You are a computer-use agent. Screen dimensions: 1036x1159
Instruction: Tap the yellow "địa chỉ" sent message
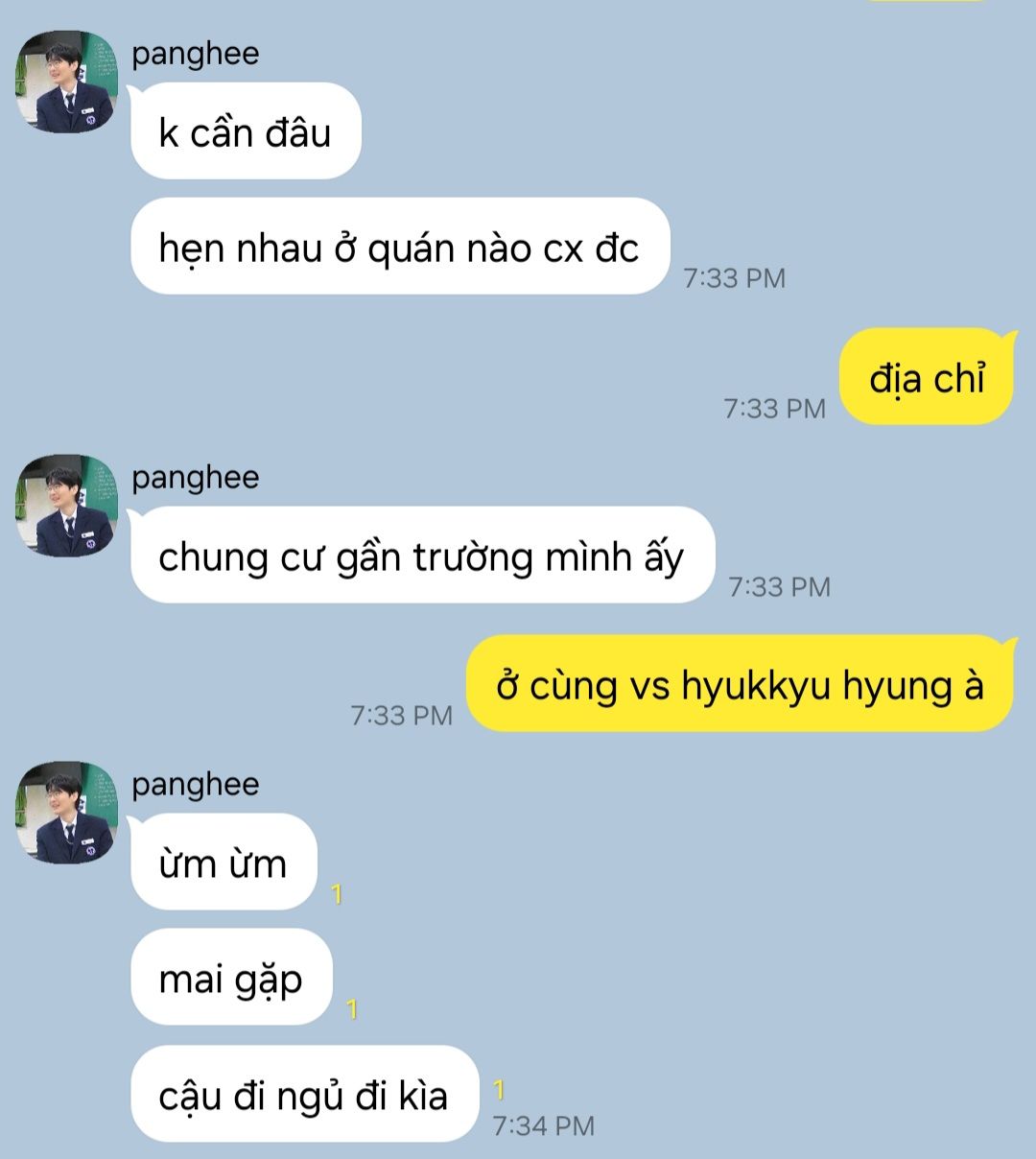(927, 377)
